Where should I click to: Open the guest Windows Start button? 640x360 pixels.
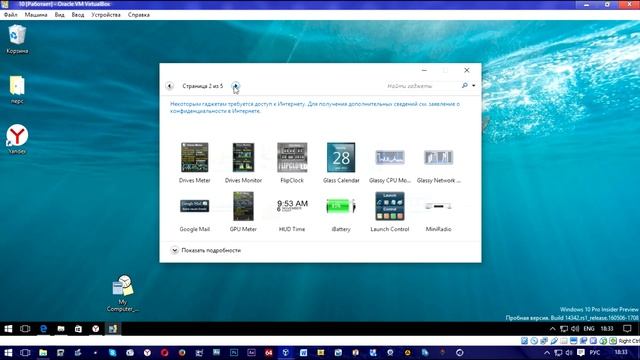click(x=8, y=329)
